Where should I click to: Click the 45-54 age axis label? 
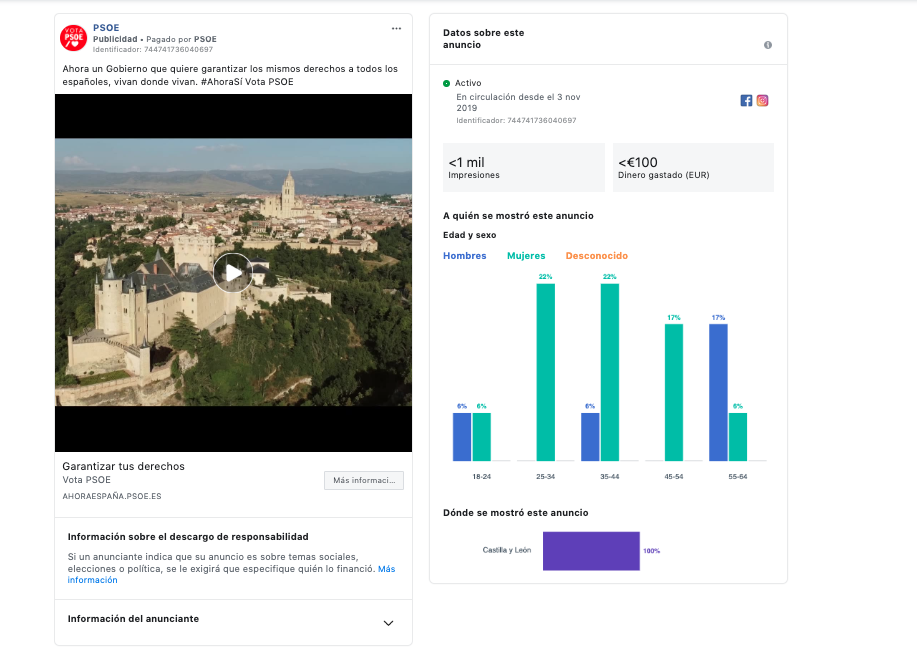coord(674,477)
